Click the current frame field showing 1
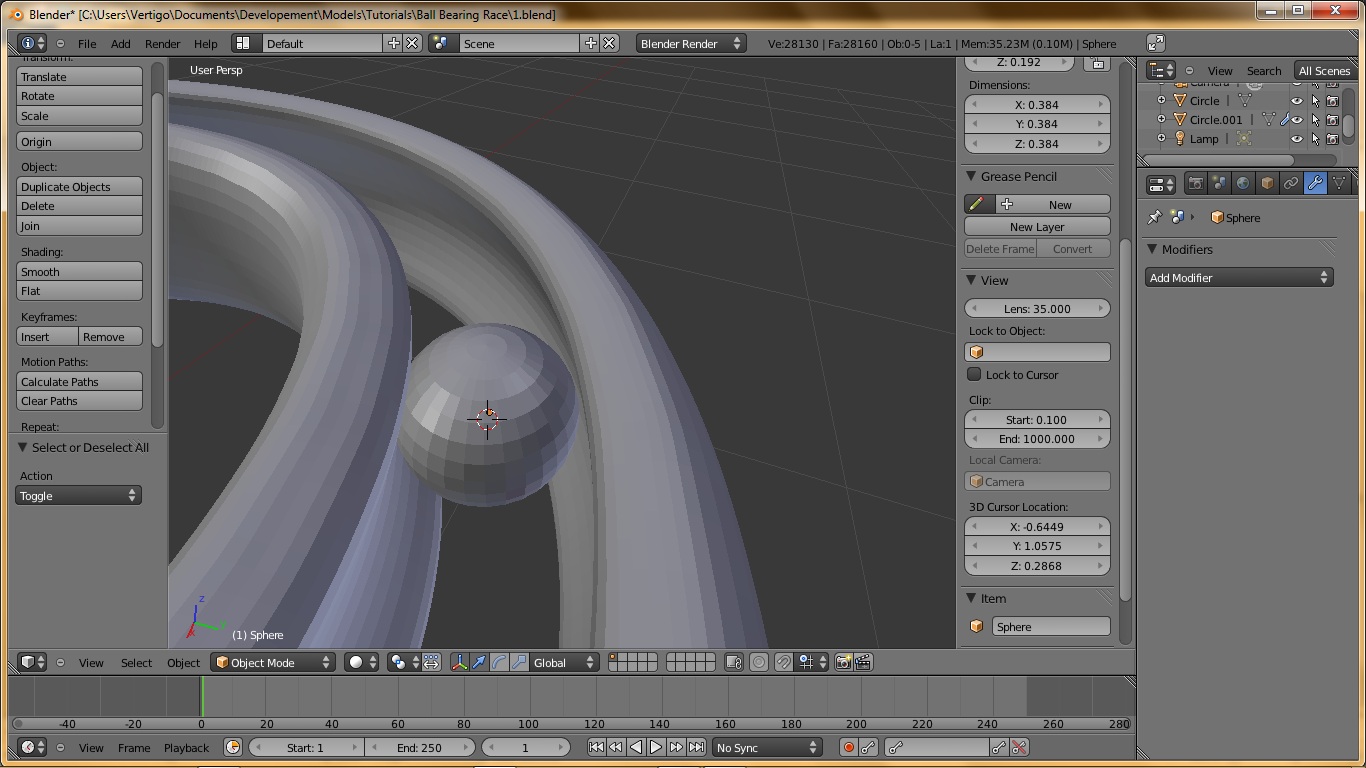Screen dimensions: 1366x768 coord(525,747)
